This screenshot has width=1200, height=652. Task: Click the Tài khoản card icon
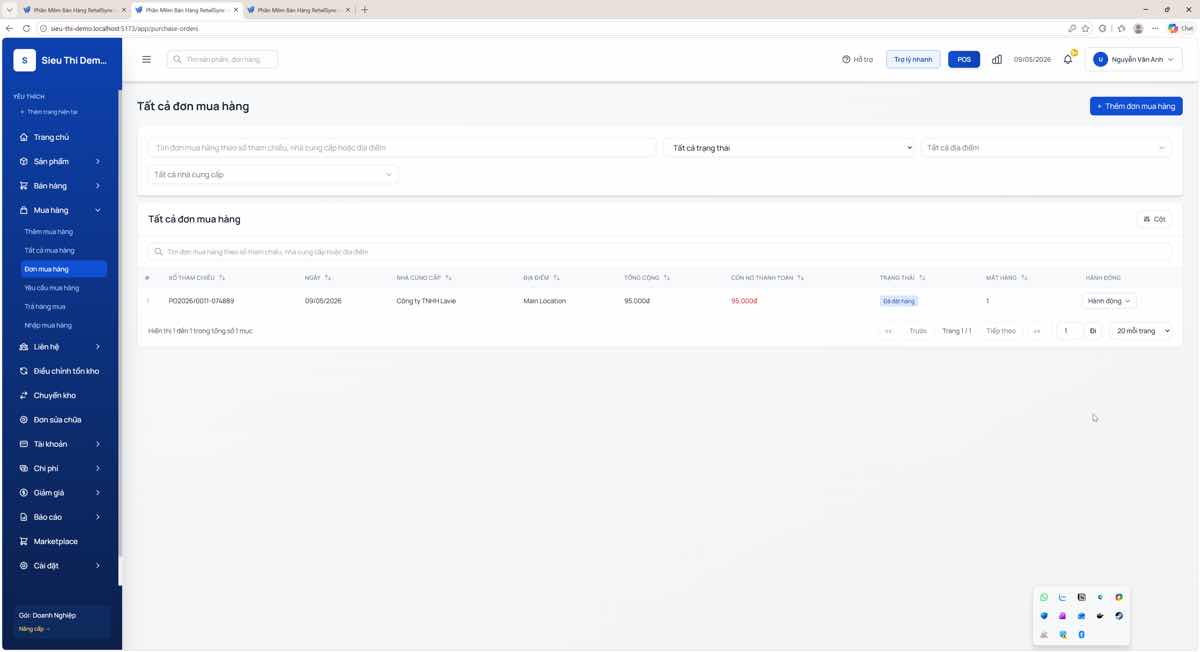coord(24,444)
